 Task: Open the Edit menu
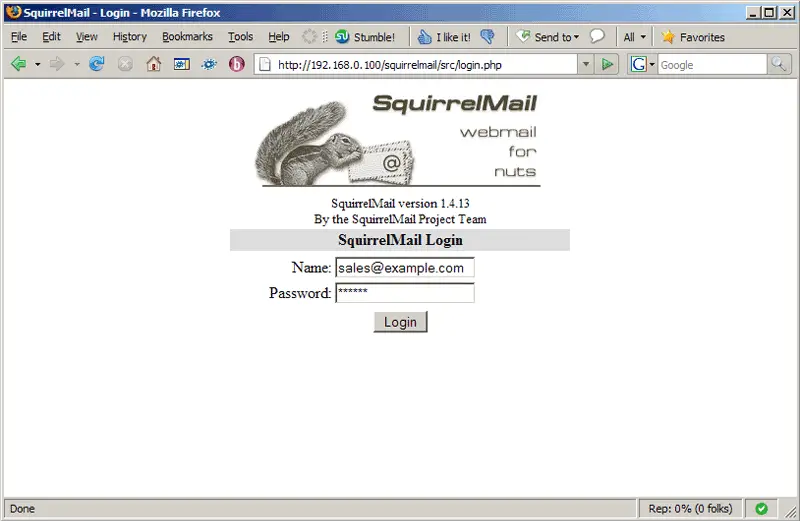click(x=51, y=37)
